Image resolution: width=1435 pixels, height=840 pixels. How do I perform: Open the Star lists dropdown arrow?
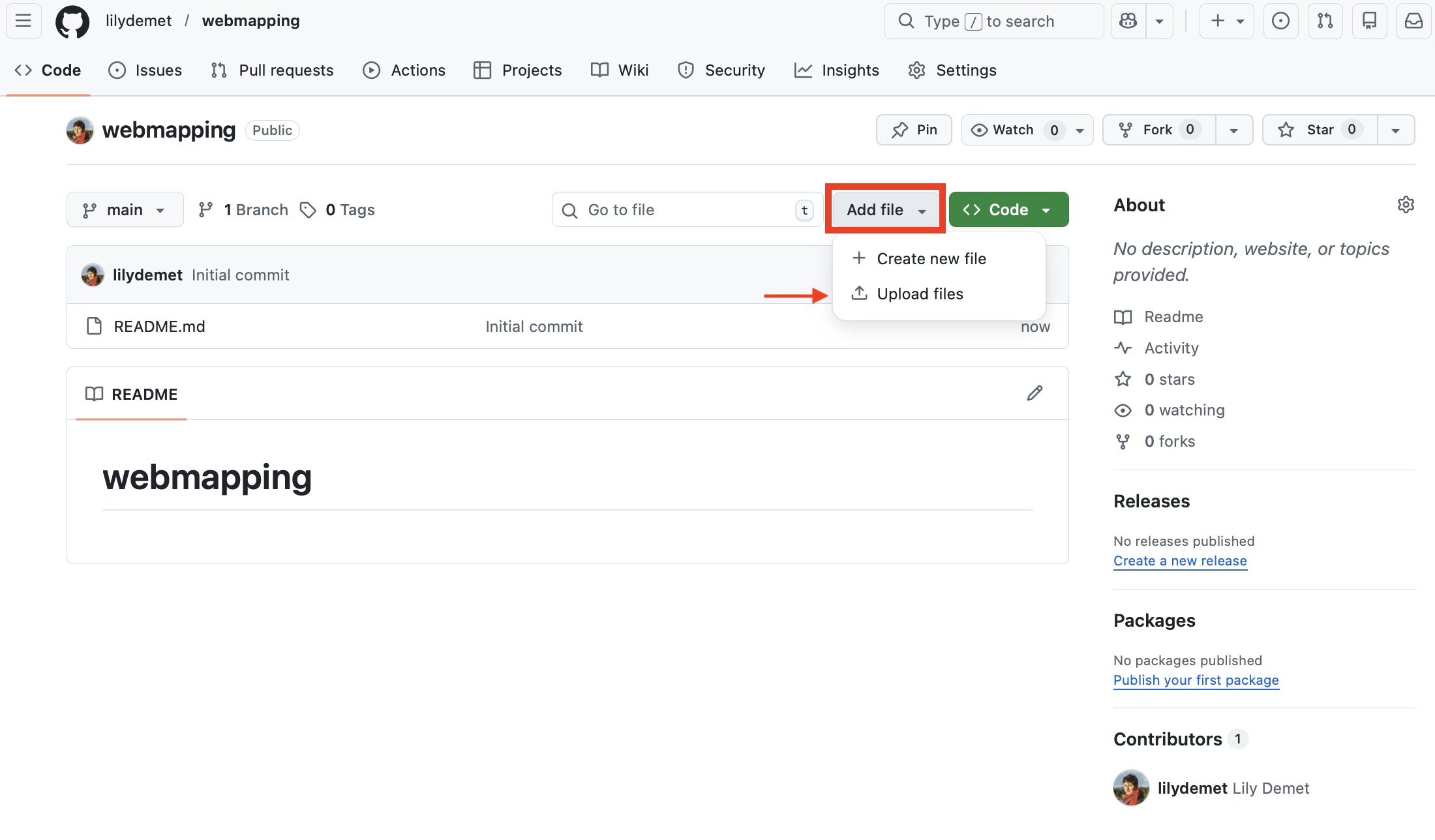coord(1395,130)
